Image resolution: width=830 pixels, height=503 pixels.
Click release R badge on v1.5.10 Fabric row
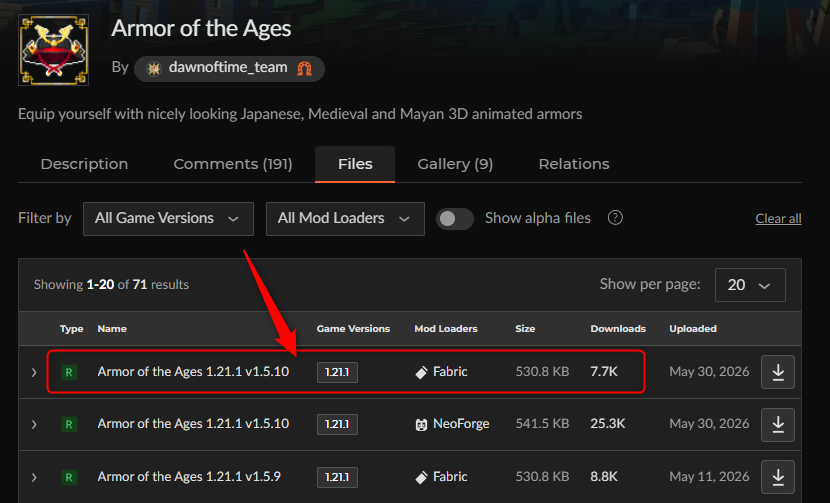[69, 372]
